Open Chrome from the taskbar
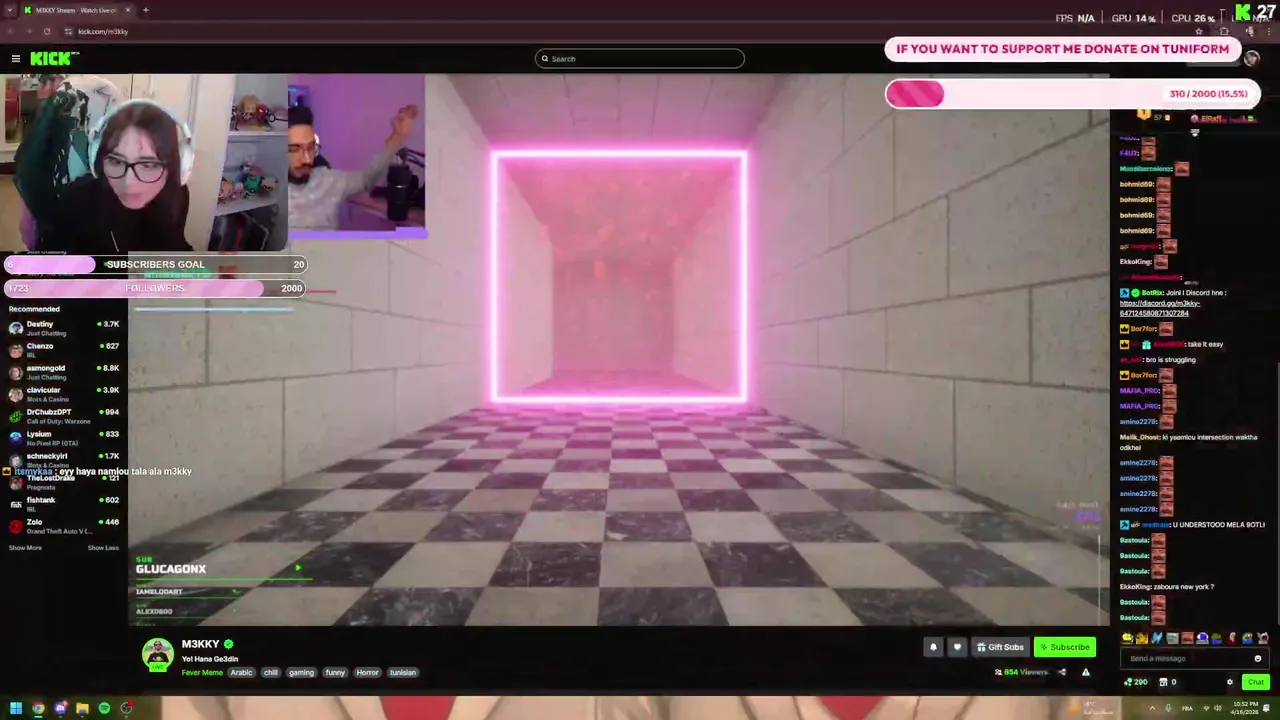 point(38,709)
